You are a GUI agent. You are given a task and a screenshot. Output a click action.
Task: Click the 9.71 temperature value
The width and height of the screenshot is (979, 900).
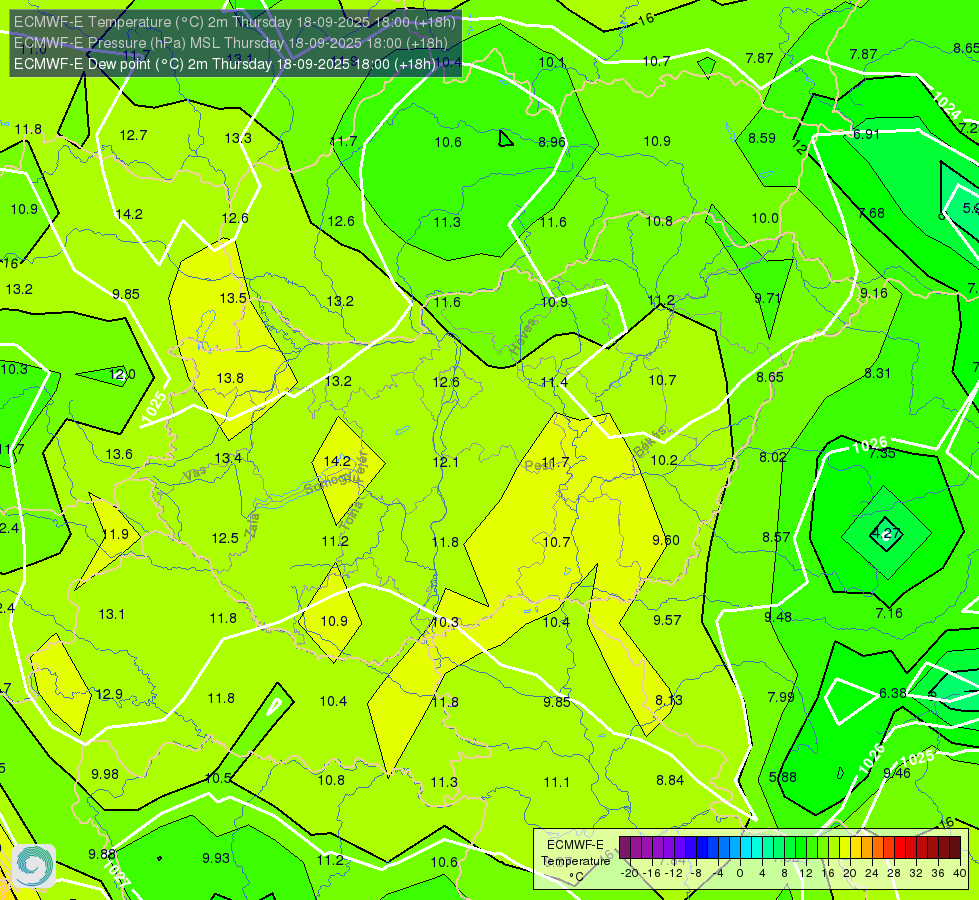(x=767, y=299)
